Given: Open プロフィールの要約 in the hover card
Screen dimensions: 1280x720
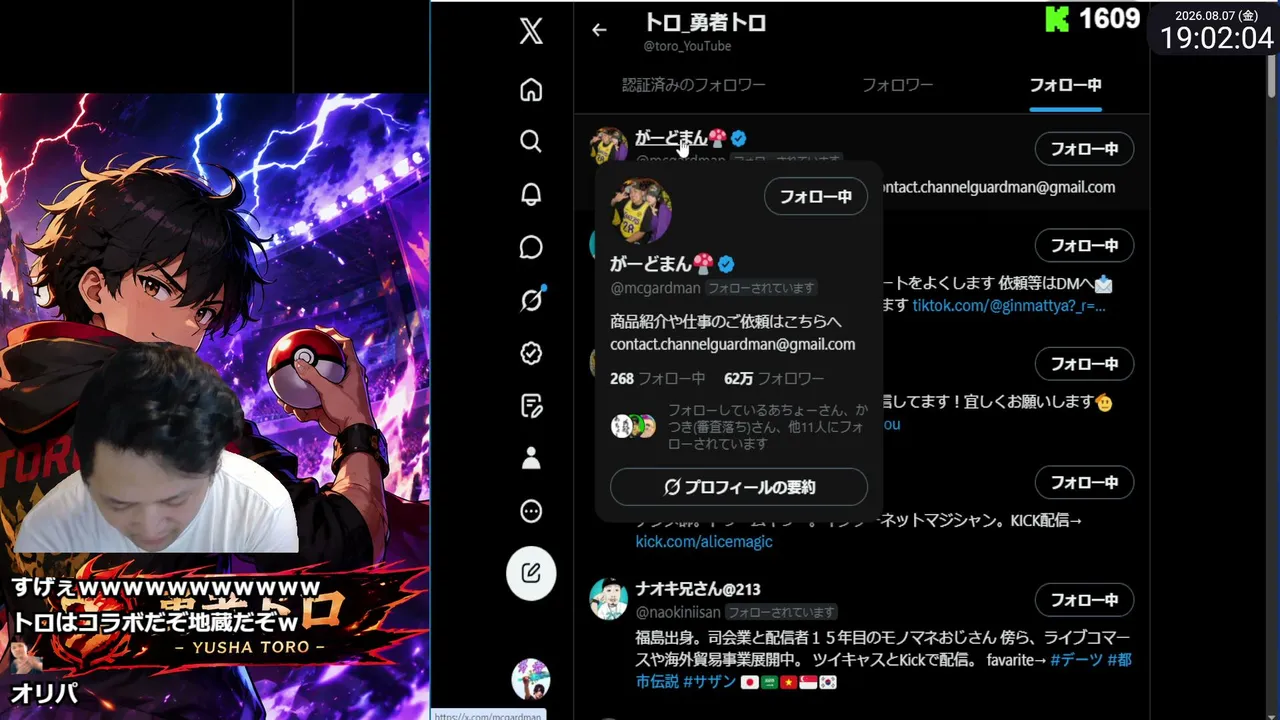Looking at the screenshot, I should (739, 487).
